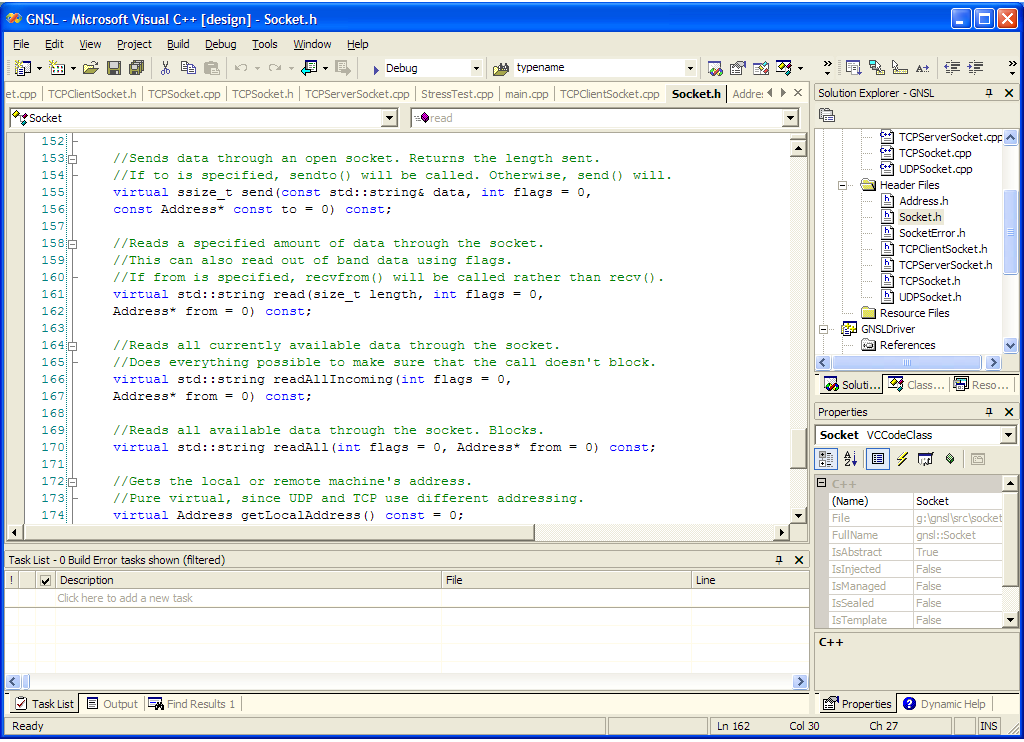
Task: Toggle the Categorized view in Properties
Action: (x=826, y=459)
